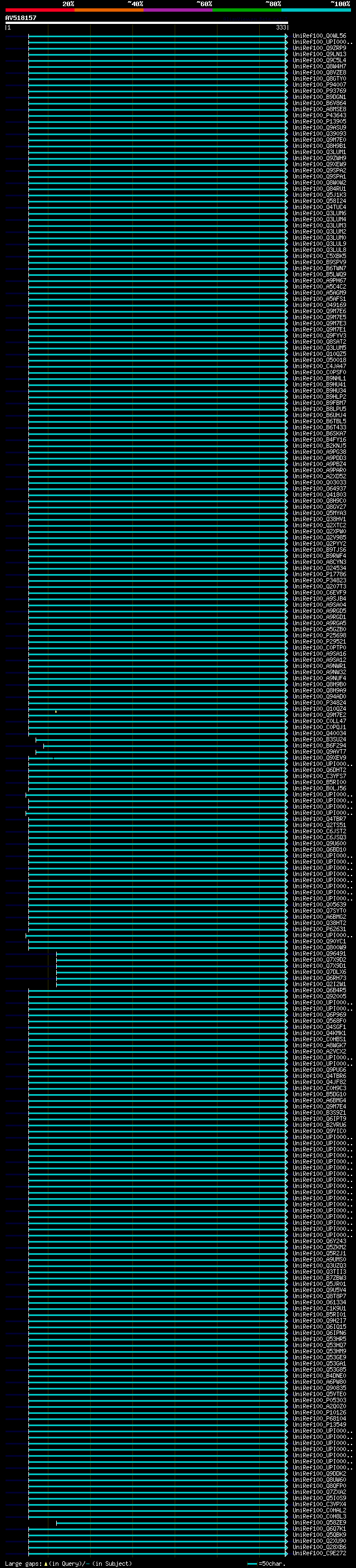
Task: Choose label UniRef100_Q84RU1
Action: [319, 189]
